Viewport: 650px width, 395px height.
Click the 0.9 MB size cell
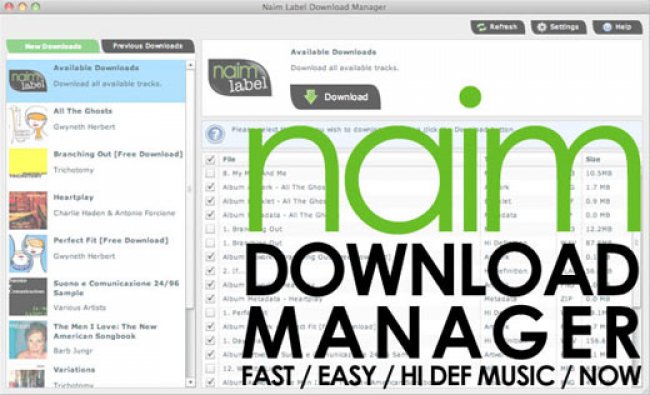(x=598, y=201)
